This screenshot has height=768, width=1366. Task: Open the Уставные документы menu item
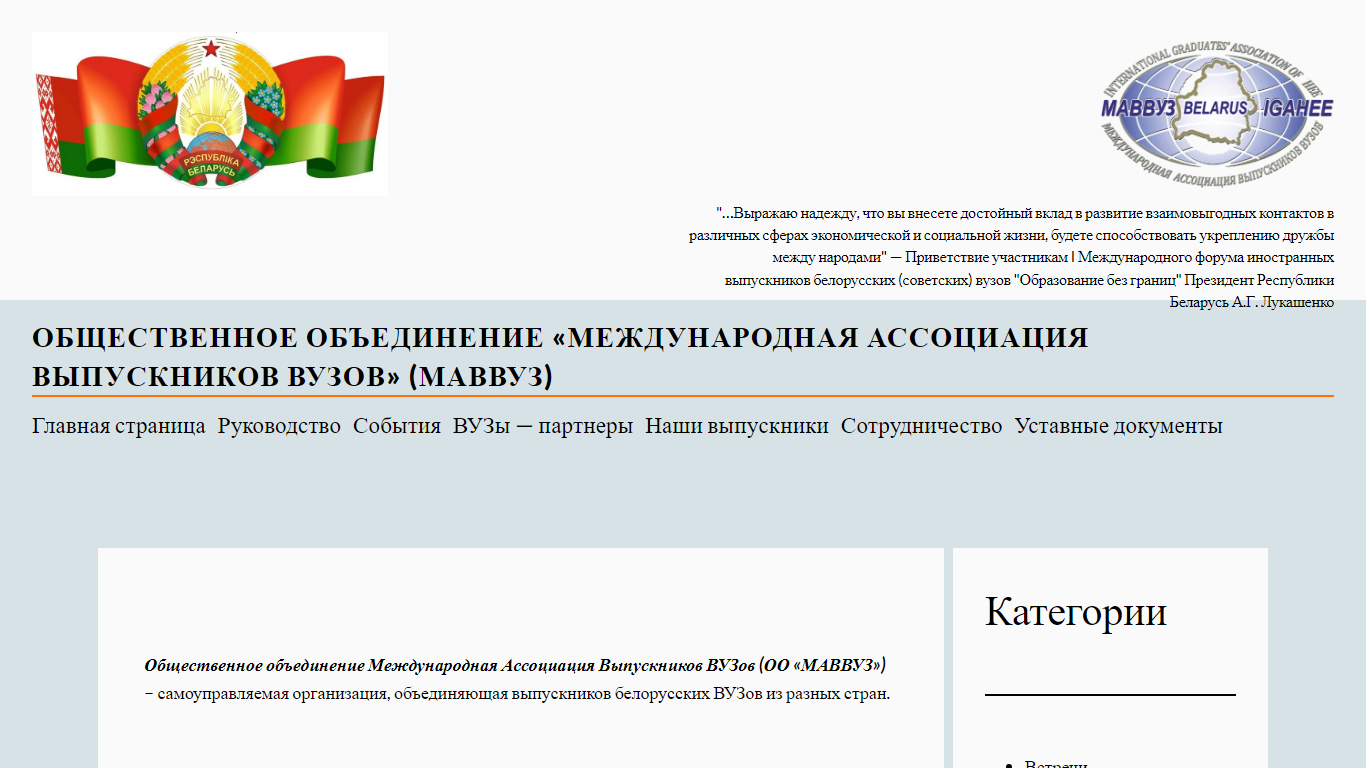pyautogui.click(x=1118, y=426)
